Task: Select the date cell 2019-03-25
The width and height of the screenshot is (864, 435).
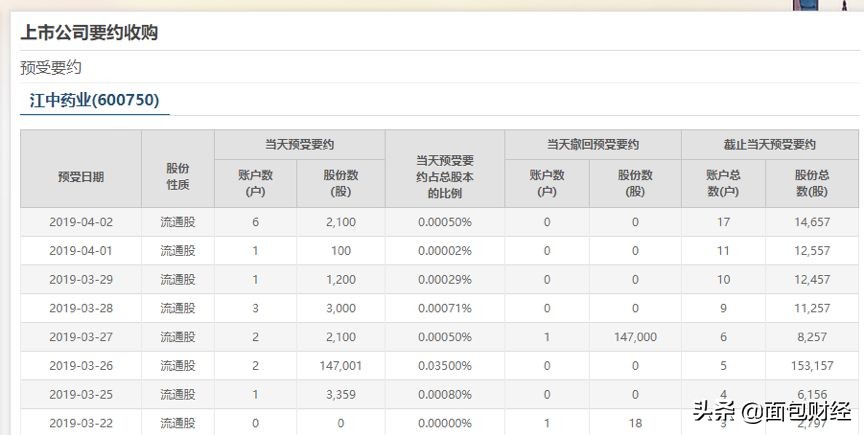Action: pyautogui.click(x=81, y=395)
